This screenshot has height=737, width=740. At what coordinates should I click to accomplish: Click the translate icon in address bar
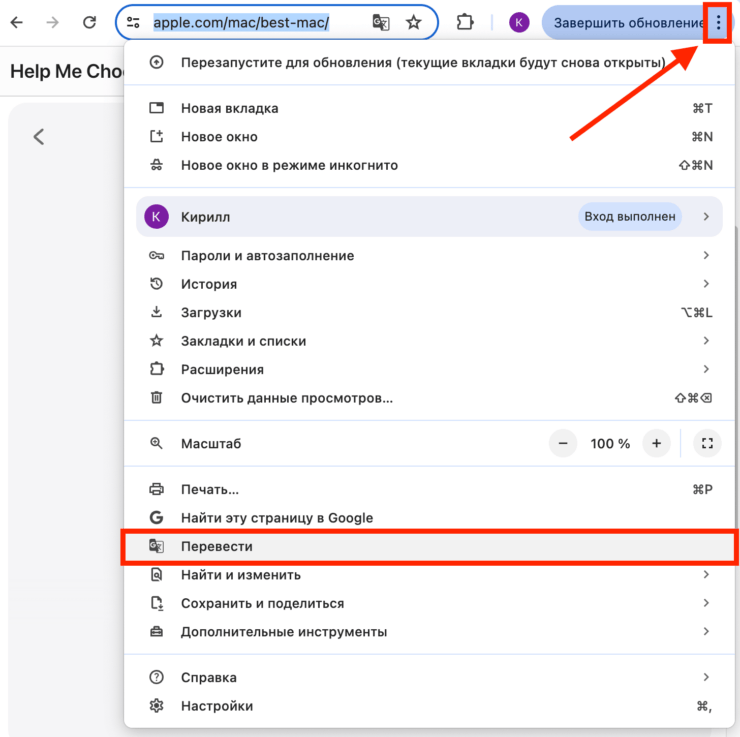point(381,22)
